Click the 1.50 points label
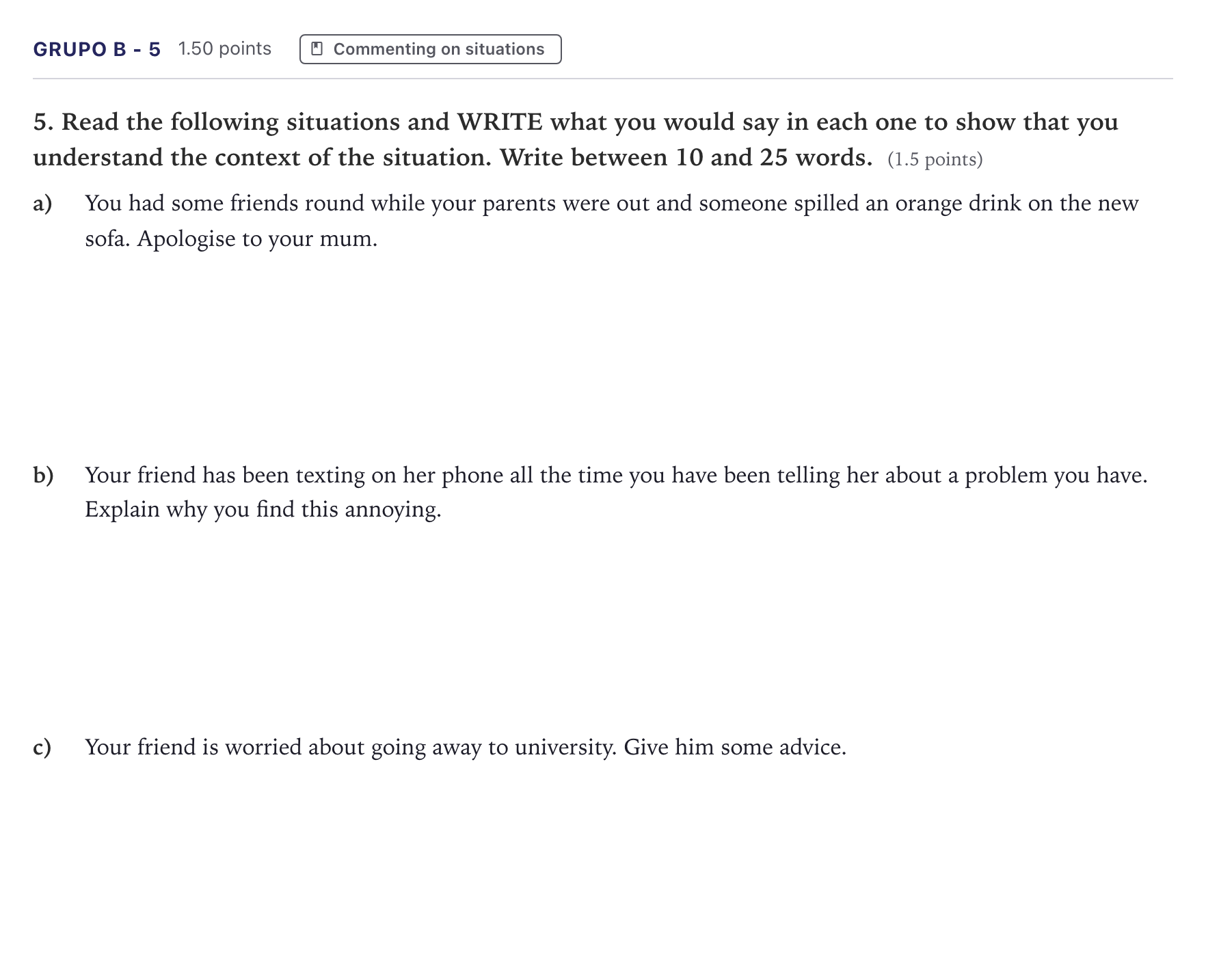The image size is (1206, 980). click(225, 49)
